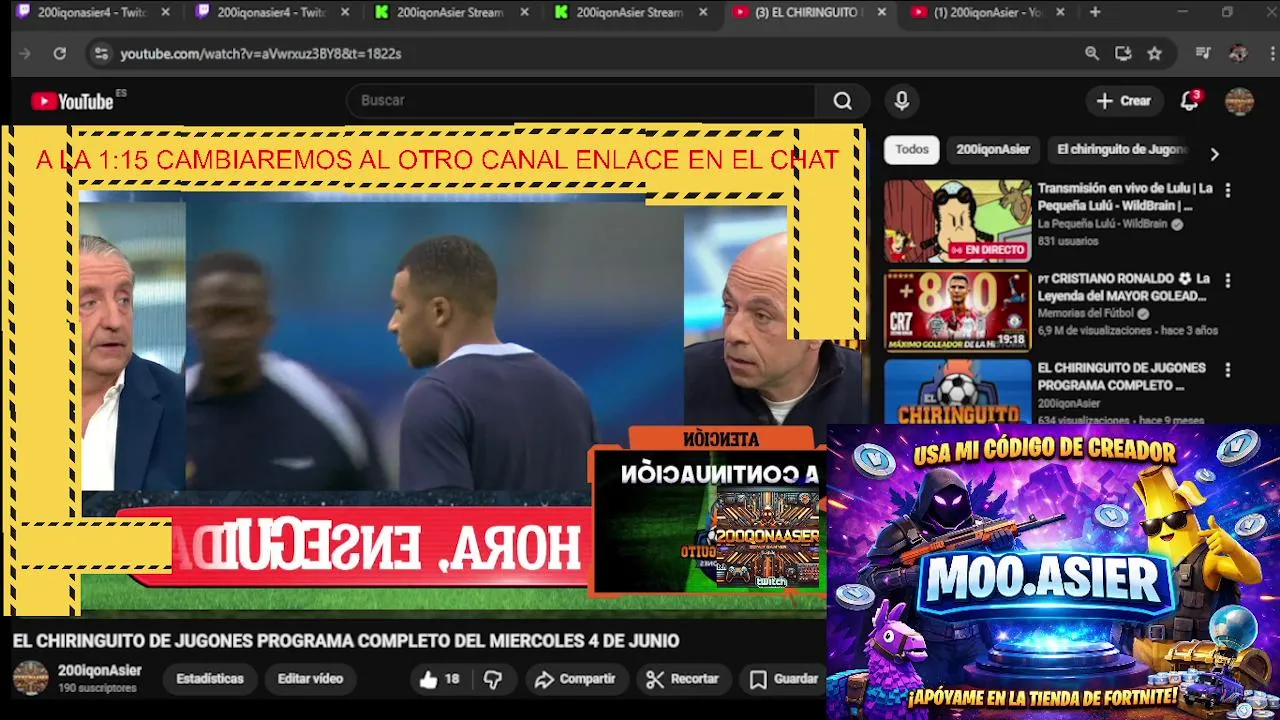Close the (3) EL CHIRINGUITO browser tab
1280x720 pixels.
(881, 13)
